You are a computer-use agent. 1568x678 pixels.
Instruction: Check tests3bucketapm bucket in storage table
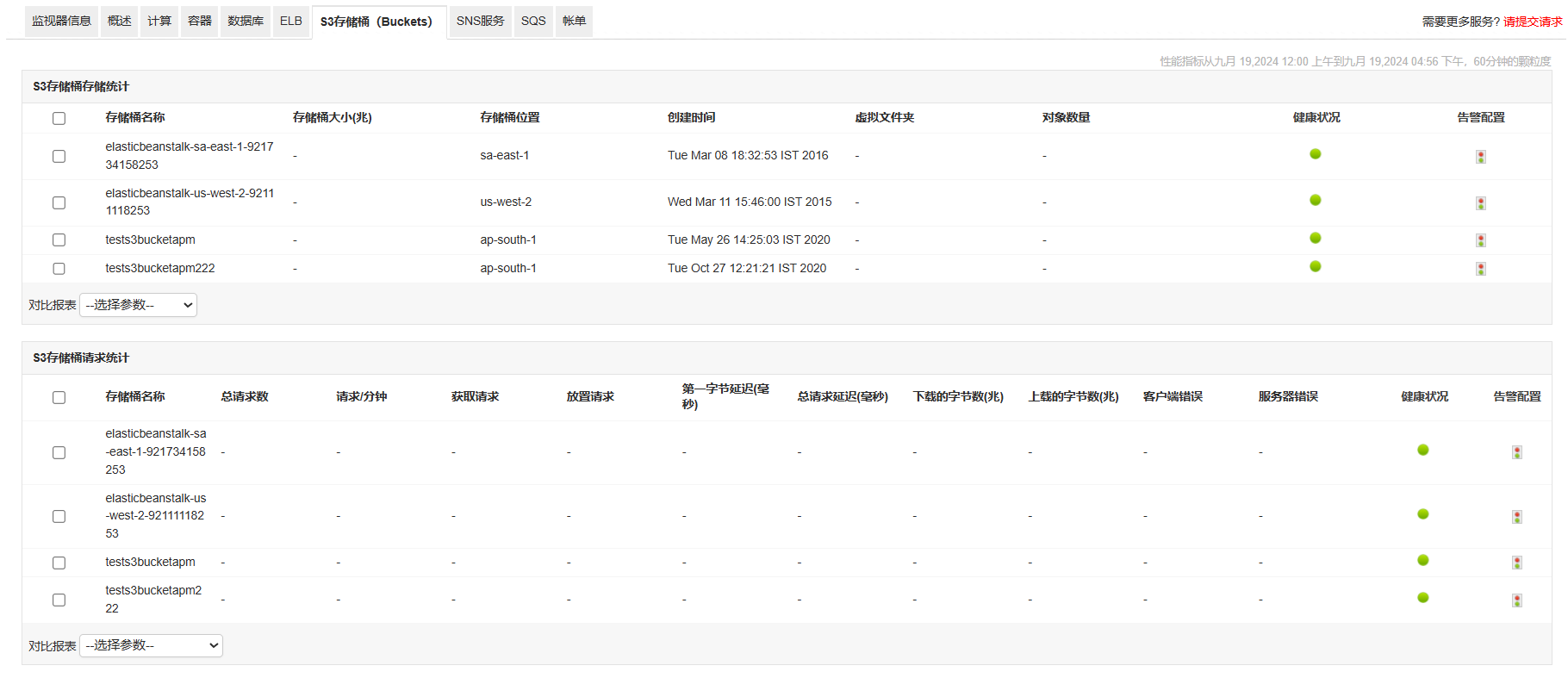pyautogui.click(x=59, y=239)
